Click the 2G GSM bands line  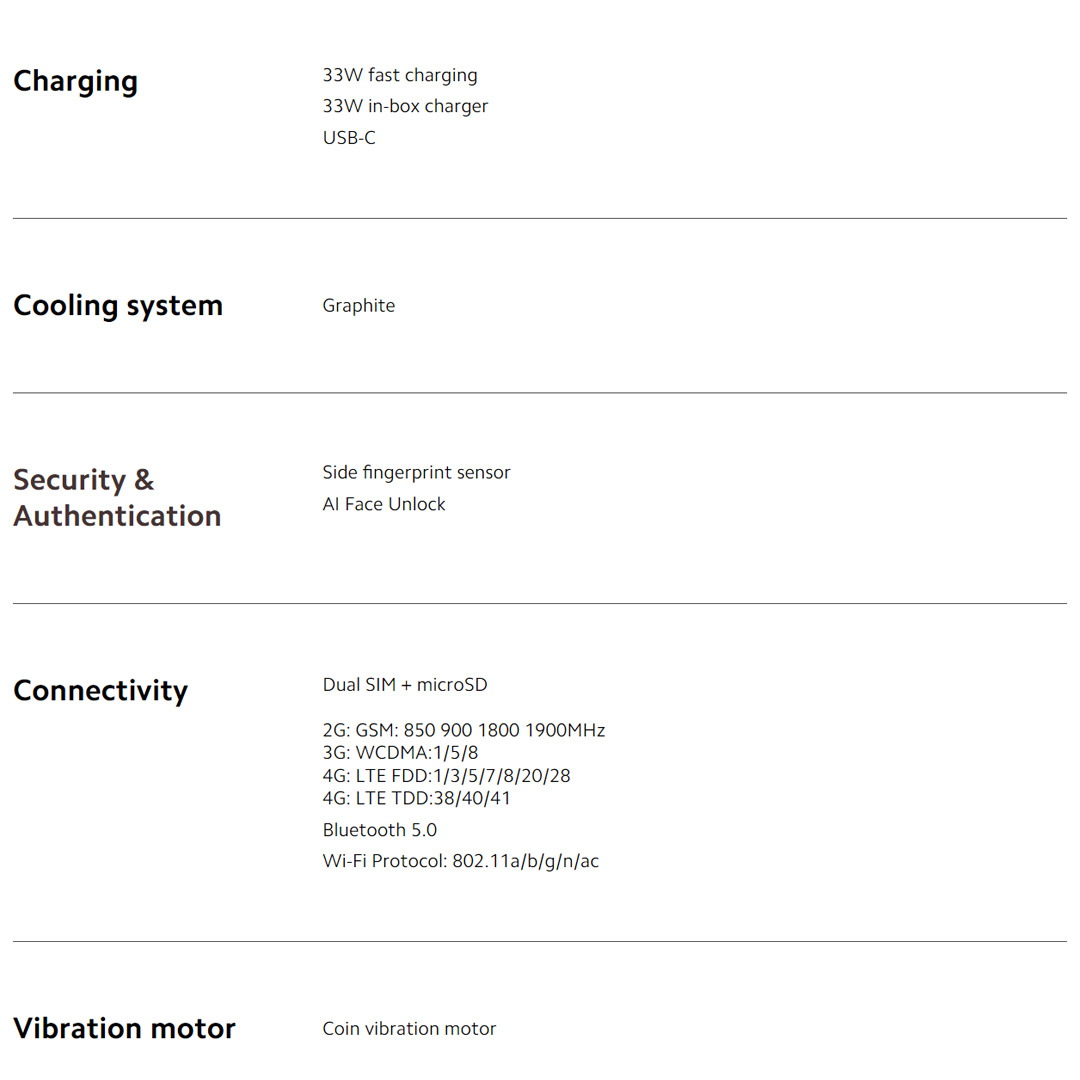click(464, 730)
